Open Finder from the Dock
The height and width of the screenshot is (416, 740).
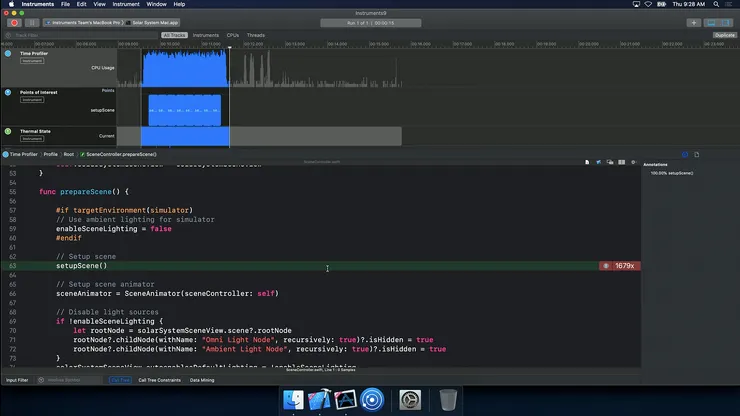tap(295, 401)
